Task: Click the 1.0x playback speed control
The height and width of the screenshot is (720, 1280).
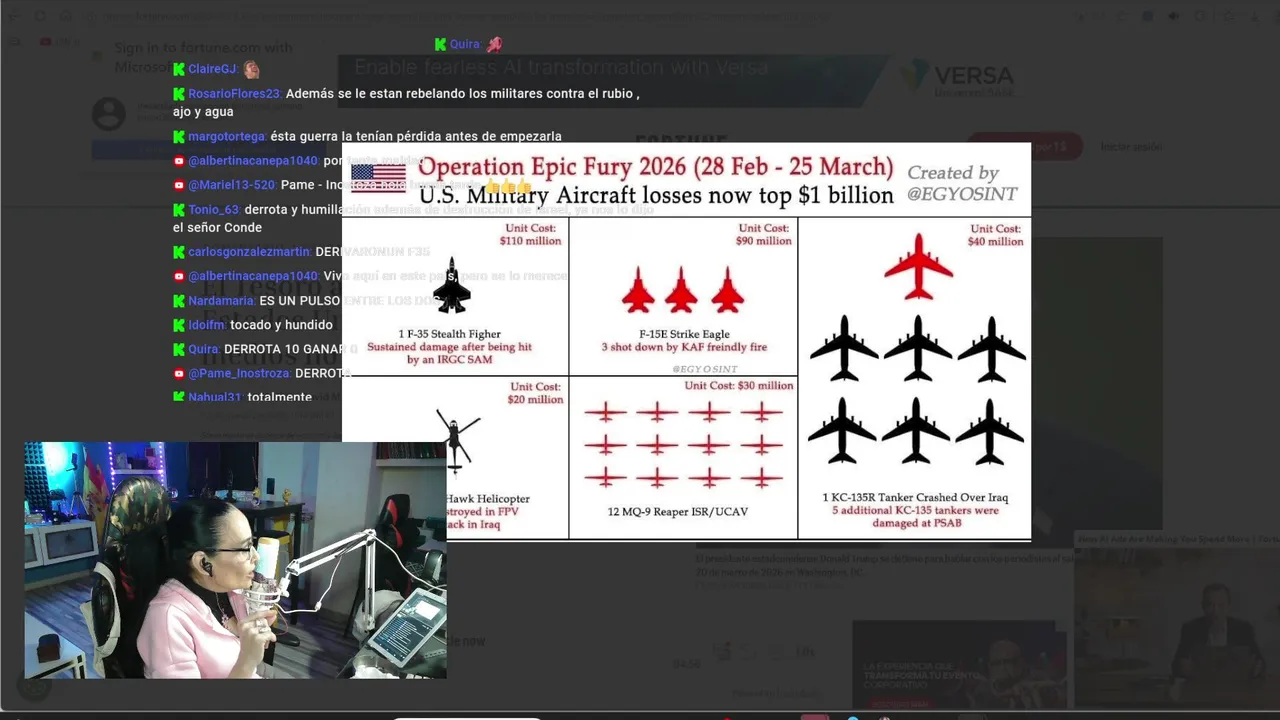Action: (x=803, y=652)
